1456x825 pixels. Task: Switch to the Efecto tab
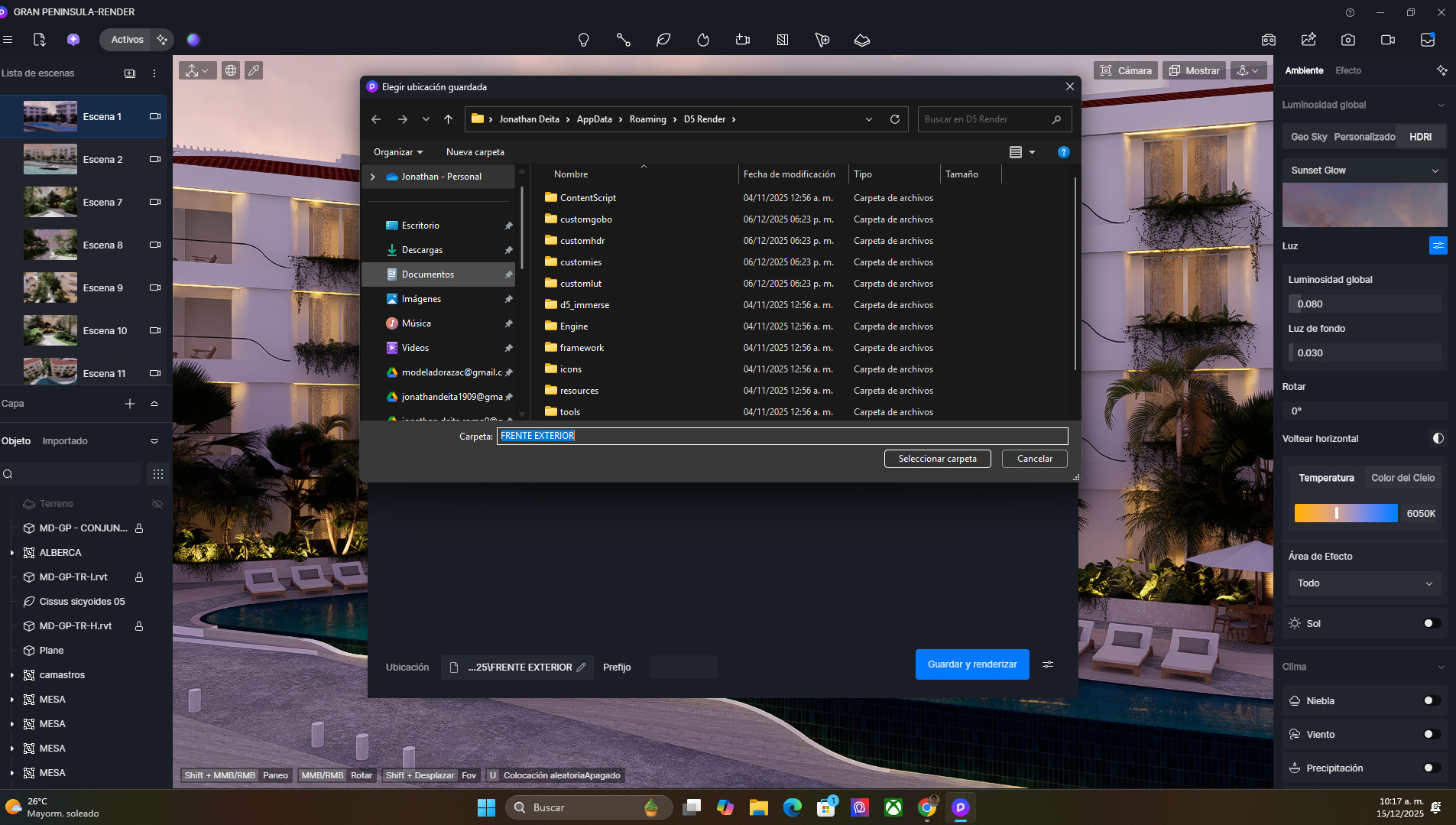pyautogui.click(x=1347, y=70)
